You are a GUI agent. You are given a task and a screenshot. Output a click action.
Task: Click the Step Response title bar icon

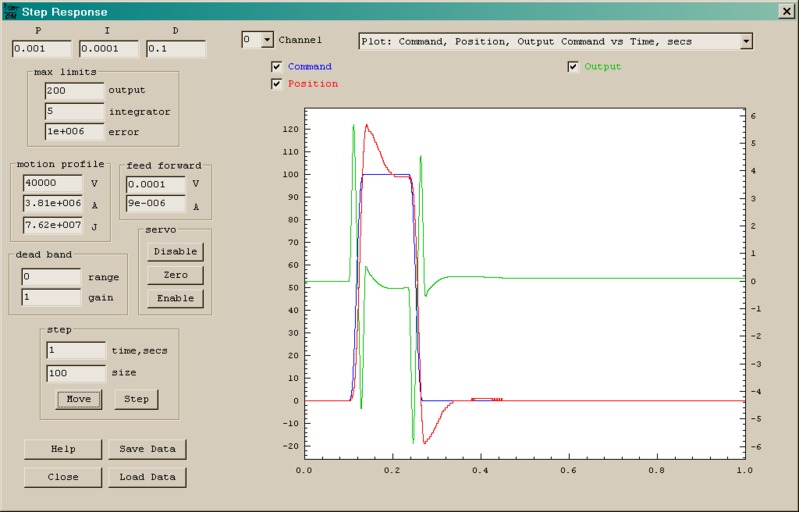(x=10, y=11)
